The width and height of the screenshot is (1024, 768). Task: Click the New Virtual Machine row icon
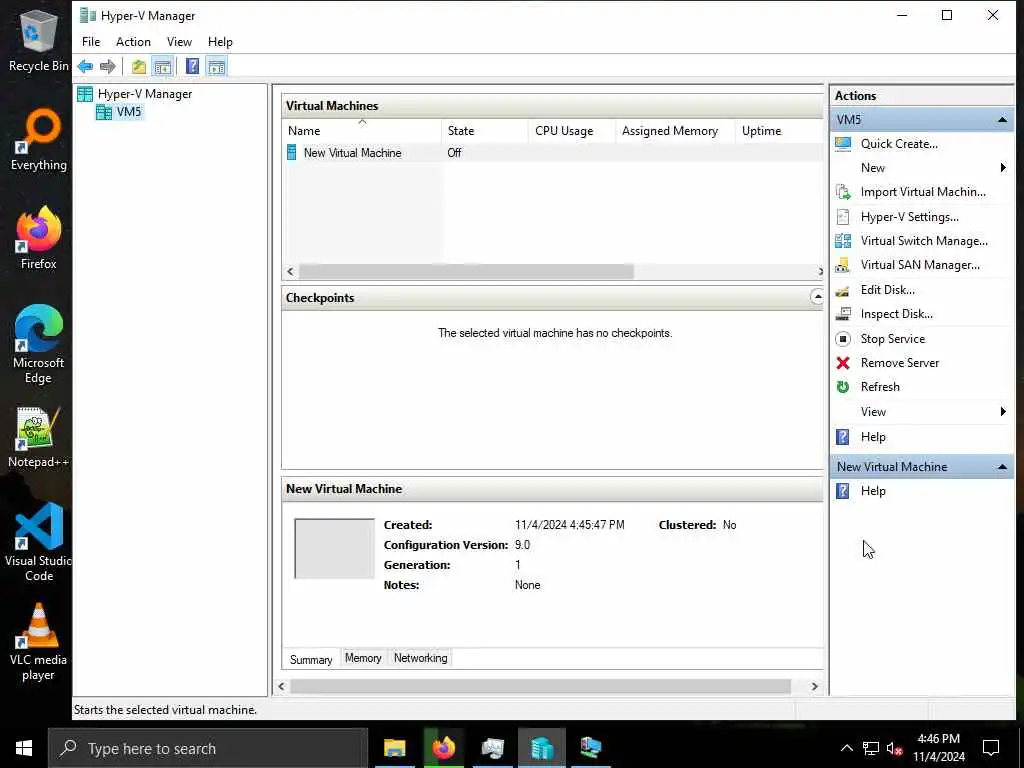(x=292, y=153)
